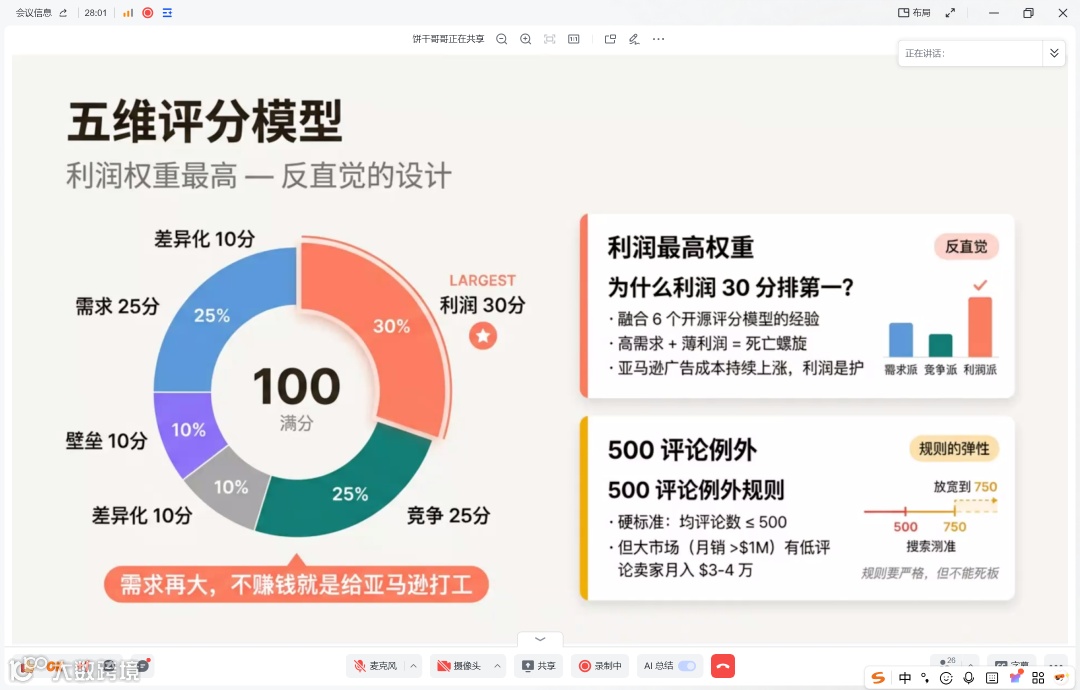Click the Sogou S logo on IME bar
This screenshot has height=690, width=1080.
click(x=878, y=678)
